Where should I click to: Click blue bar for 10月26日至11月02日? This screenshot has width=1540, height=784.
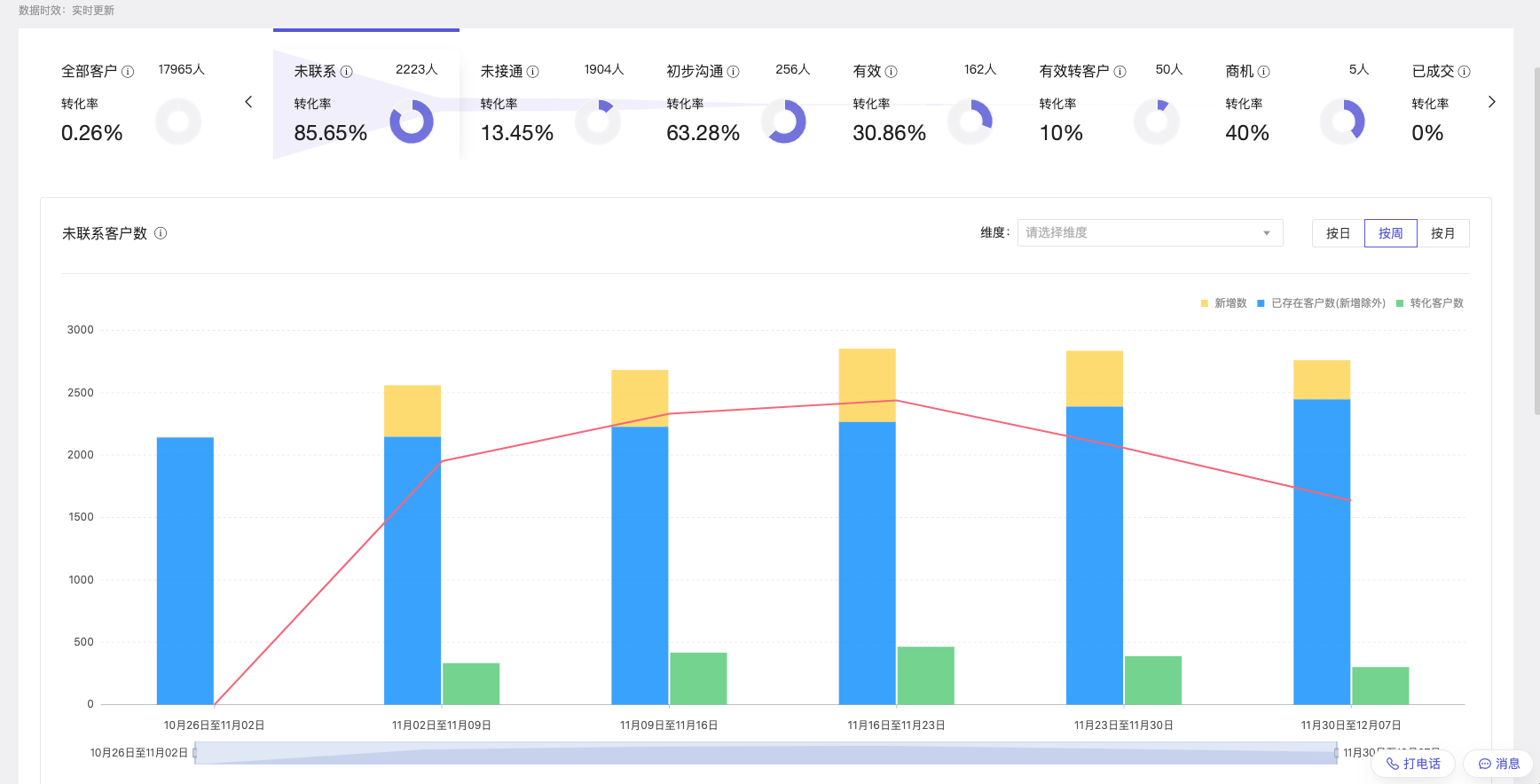[185, 571]
